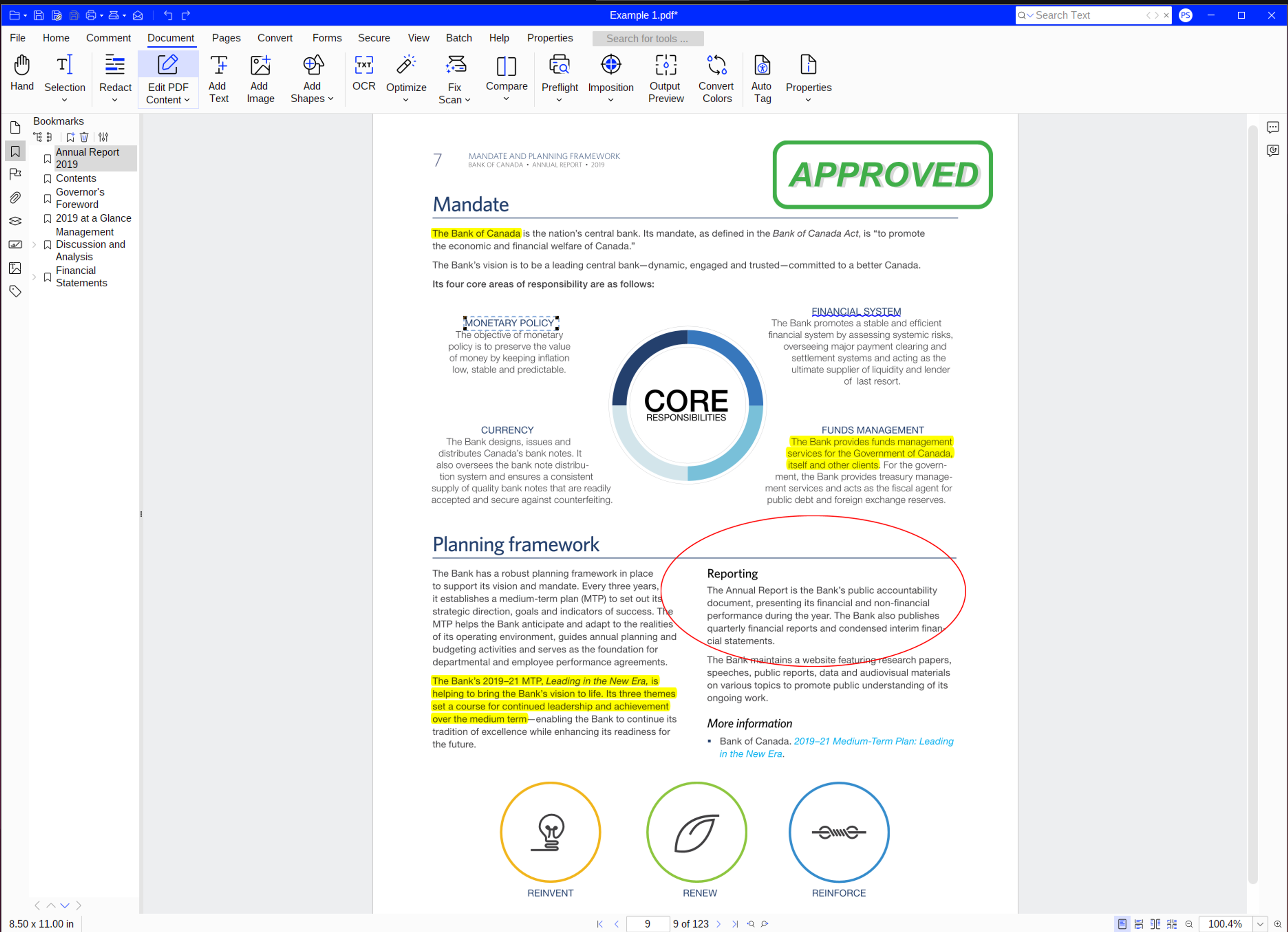
Task: Click the Optimize wand icon
Action: click(x=406, y=65)
